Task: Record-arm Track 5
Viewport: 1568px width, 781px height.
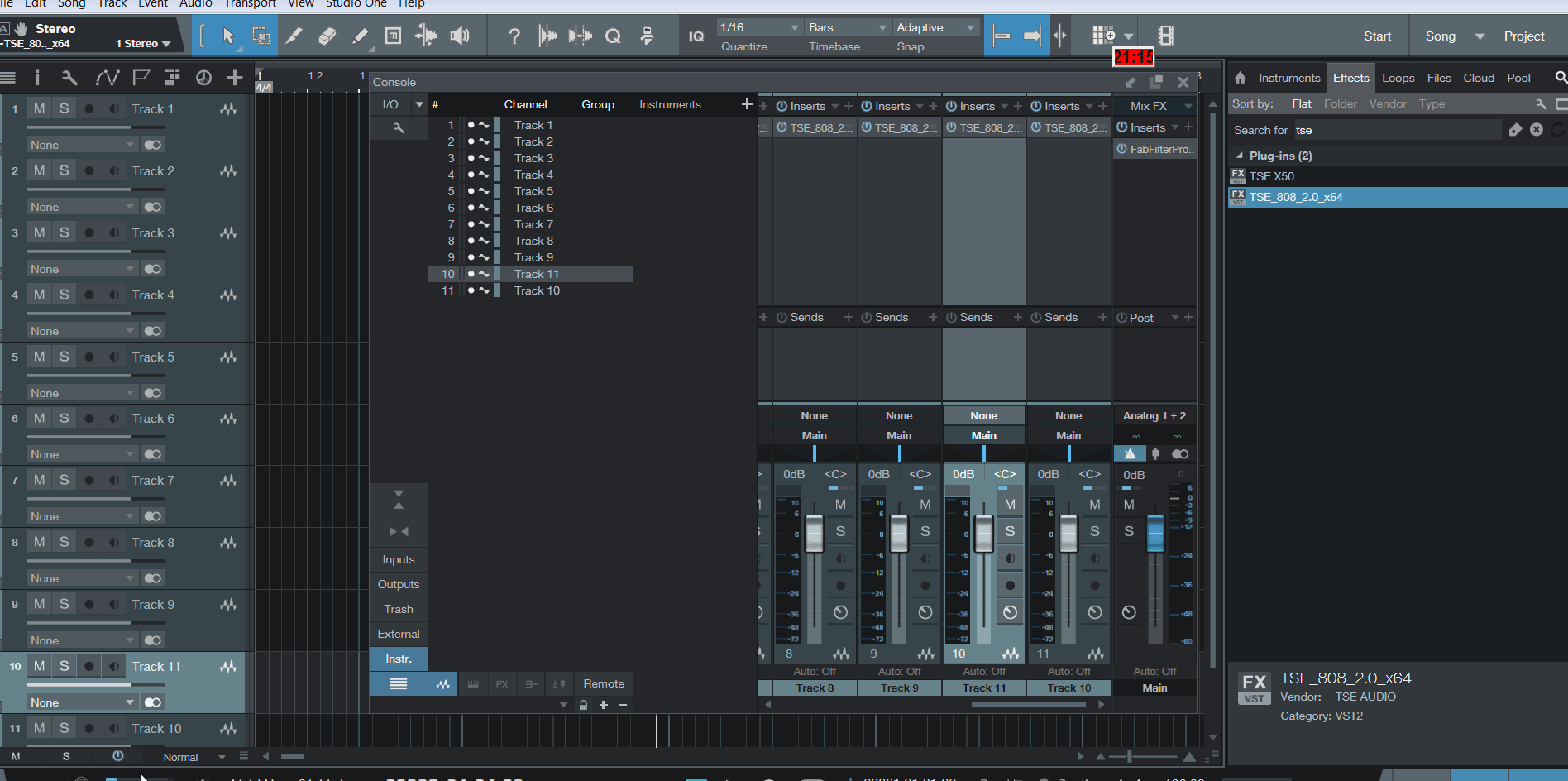Action: tap(89, 357)
